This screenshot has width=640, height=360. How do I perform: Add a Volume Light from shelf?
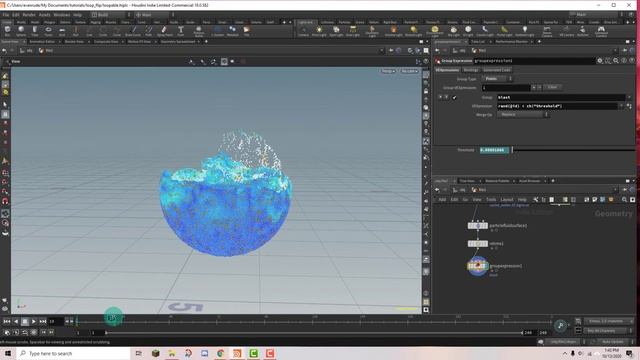393,31
